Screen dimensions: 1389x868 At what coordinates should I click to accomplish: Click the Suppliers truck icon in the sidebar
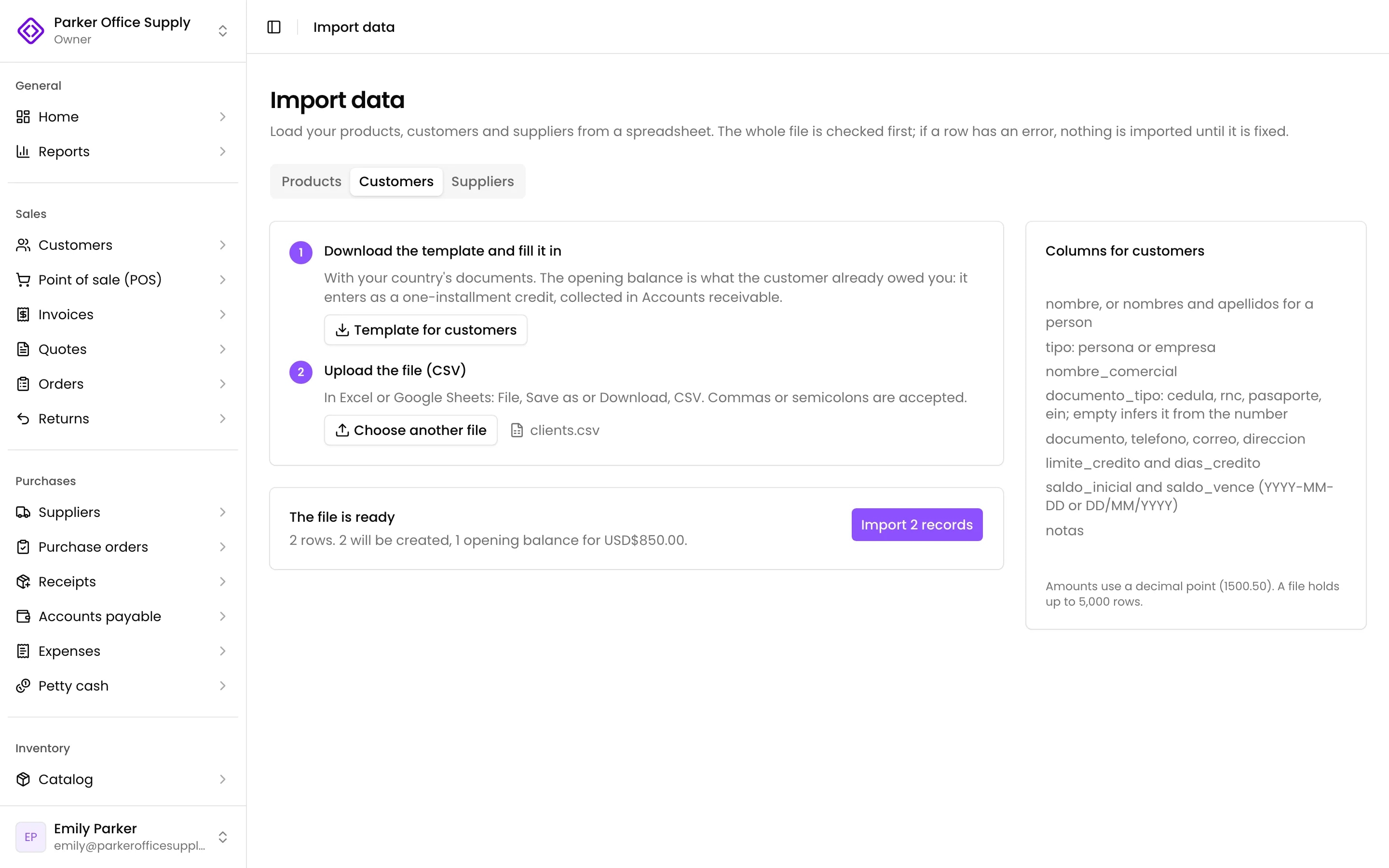[x=23, y=512]
